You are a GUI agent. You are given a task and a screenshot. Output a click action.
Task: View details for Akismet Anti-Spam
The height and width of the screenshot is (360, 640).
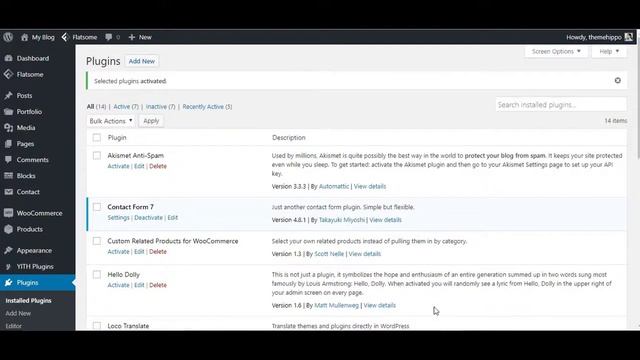pyautogui.click(x=370, y=186)
